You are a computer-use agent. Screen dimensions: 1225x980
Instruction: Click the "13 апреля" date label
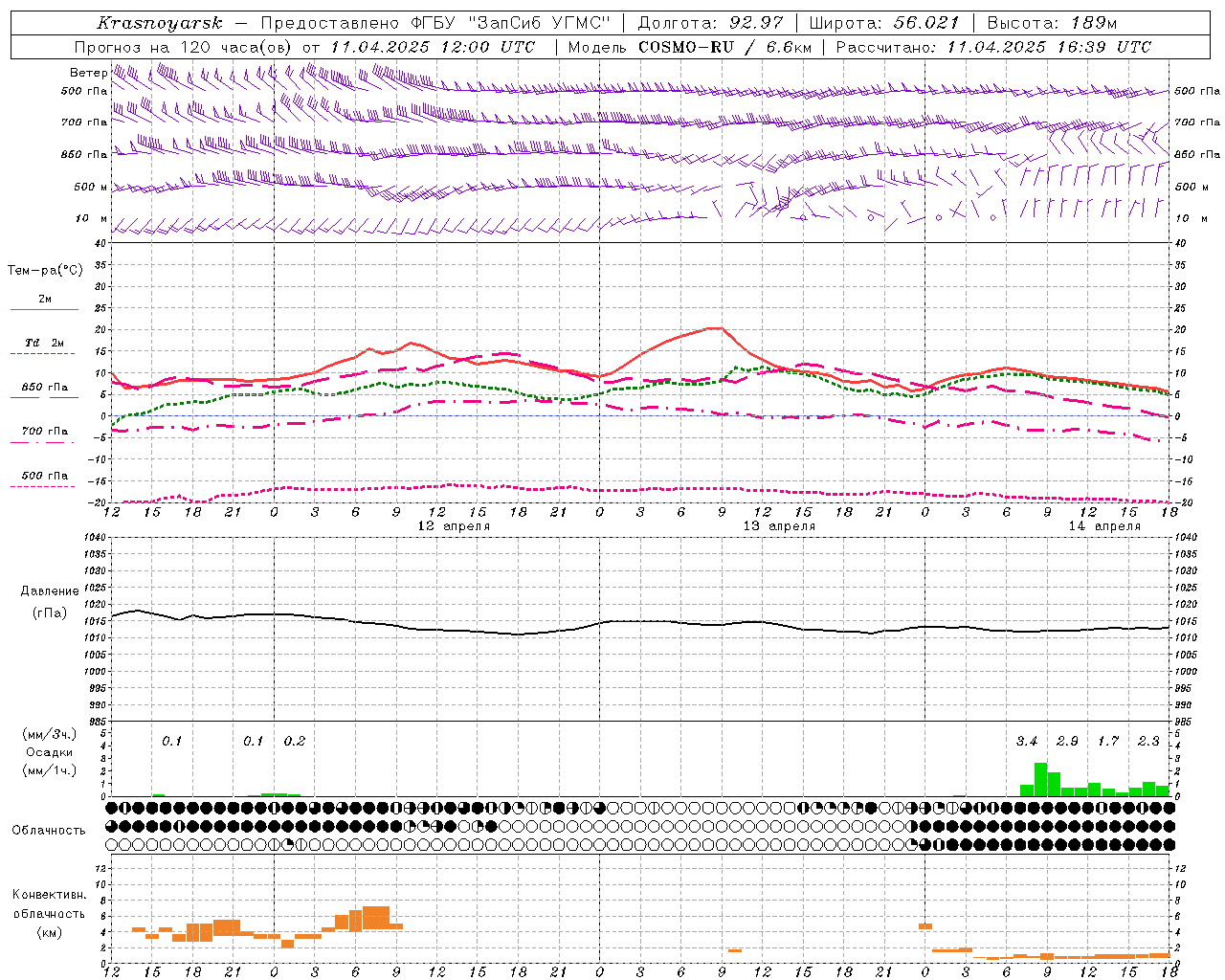point(779,526)
